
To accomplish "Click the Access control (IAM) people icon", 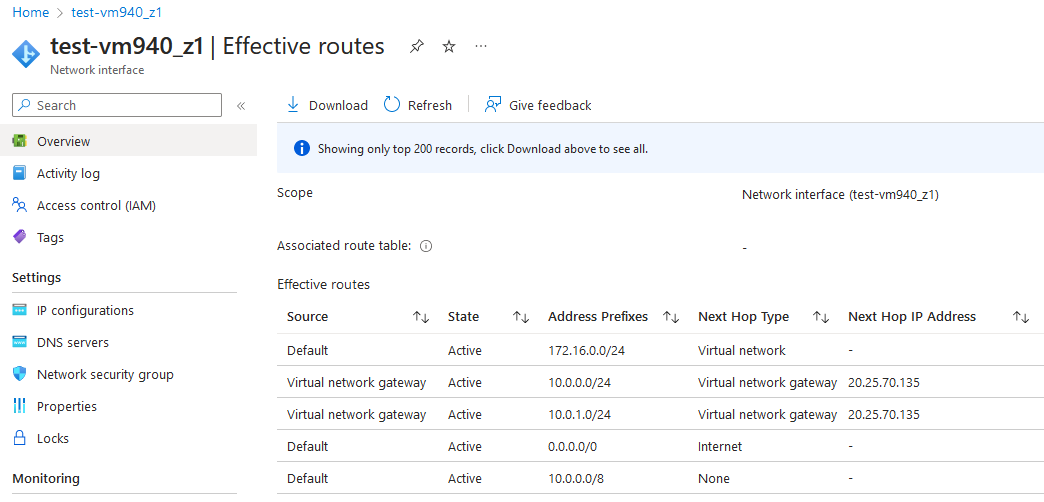I will coord(19,205).
